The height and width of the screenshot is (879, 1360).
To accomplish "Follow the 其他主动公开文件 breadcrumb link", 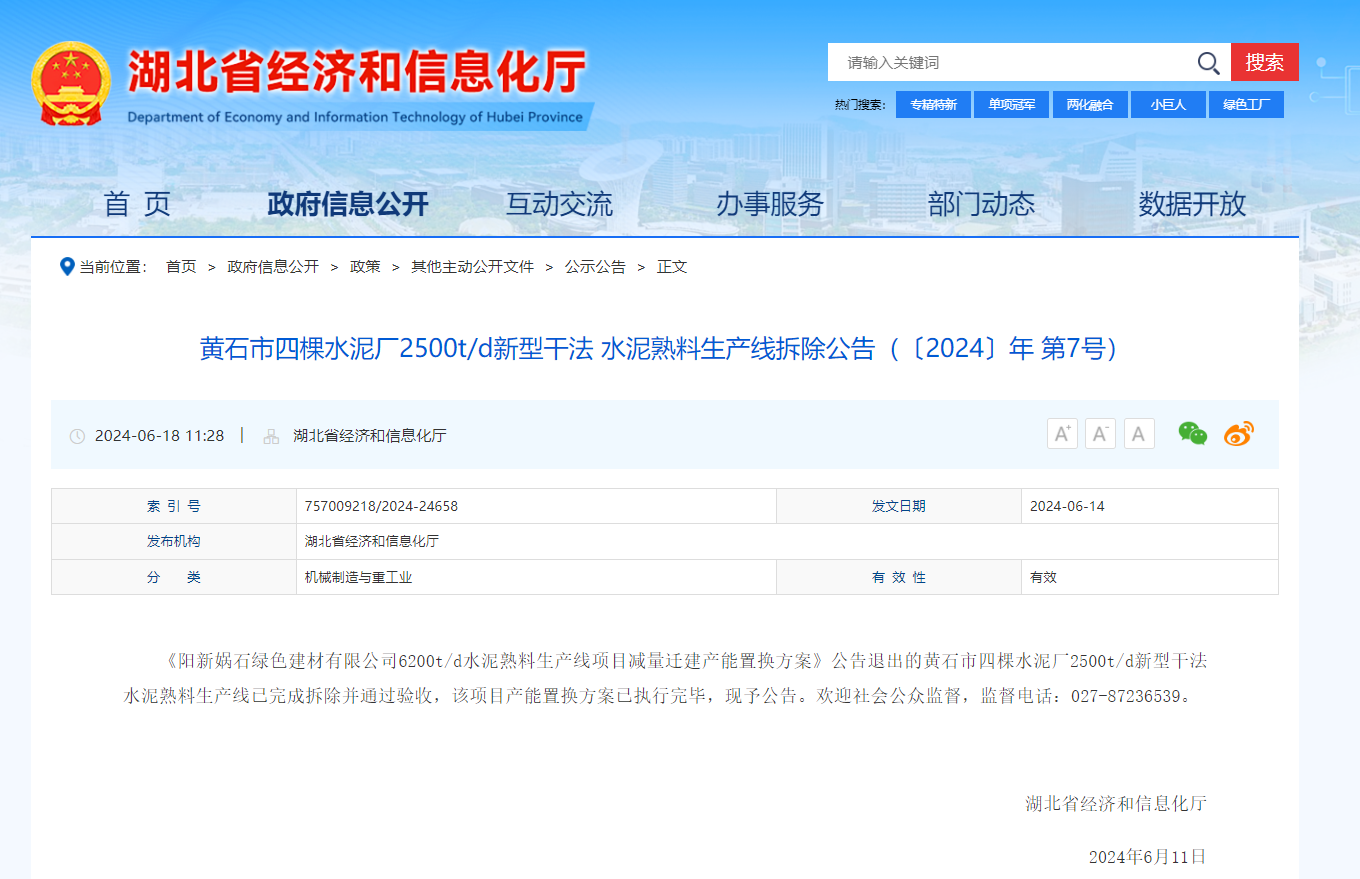I will point(472,267).
